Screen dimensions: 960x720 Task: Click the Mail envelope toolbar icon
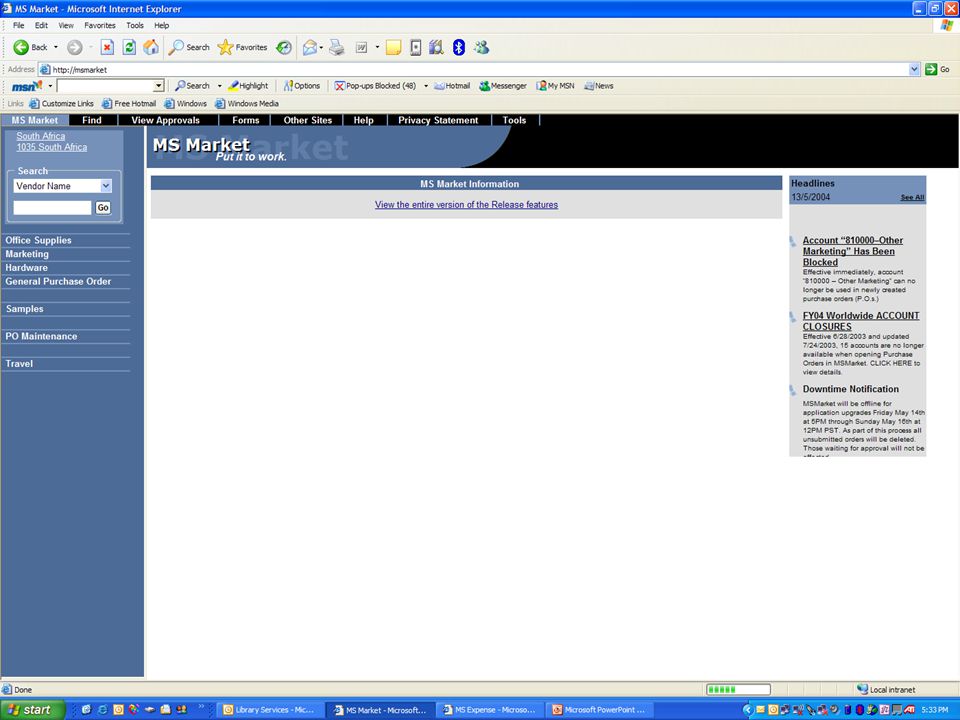pyautogui.click(x=310, y=47)
